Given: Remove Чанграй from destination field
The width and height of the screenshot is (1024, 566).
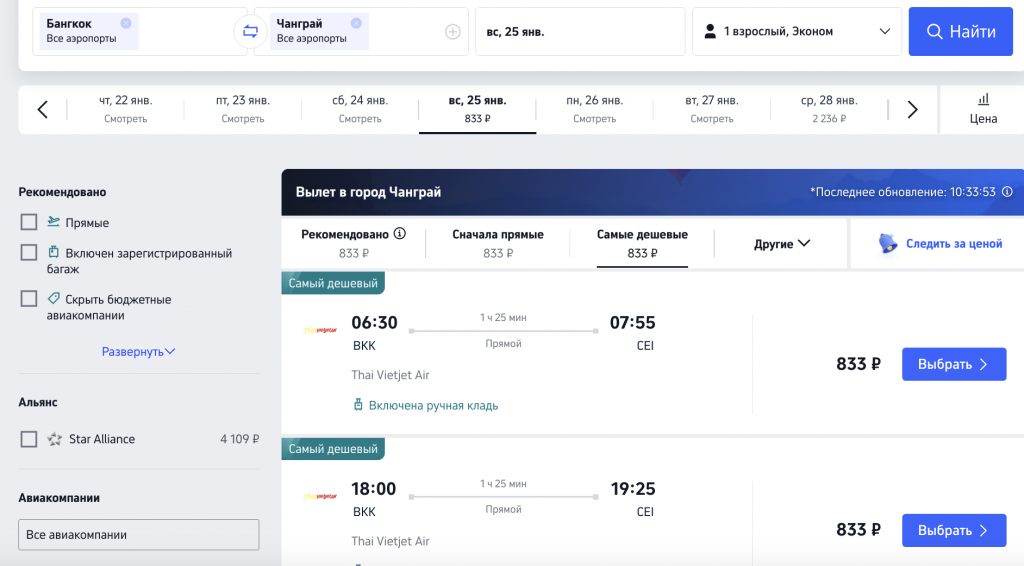Looking at the screenshot, I should (356, 23).
